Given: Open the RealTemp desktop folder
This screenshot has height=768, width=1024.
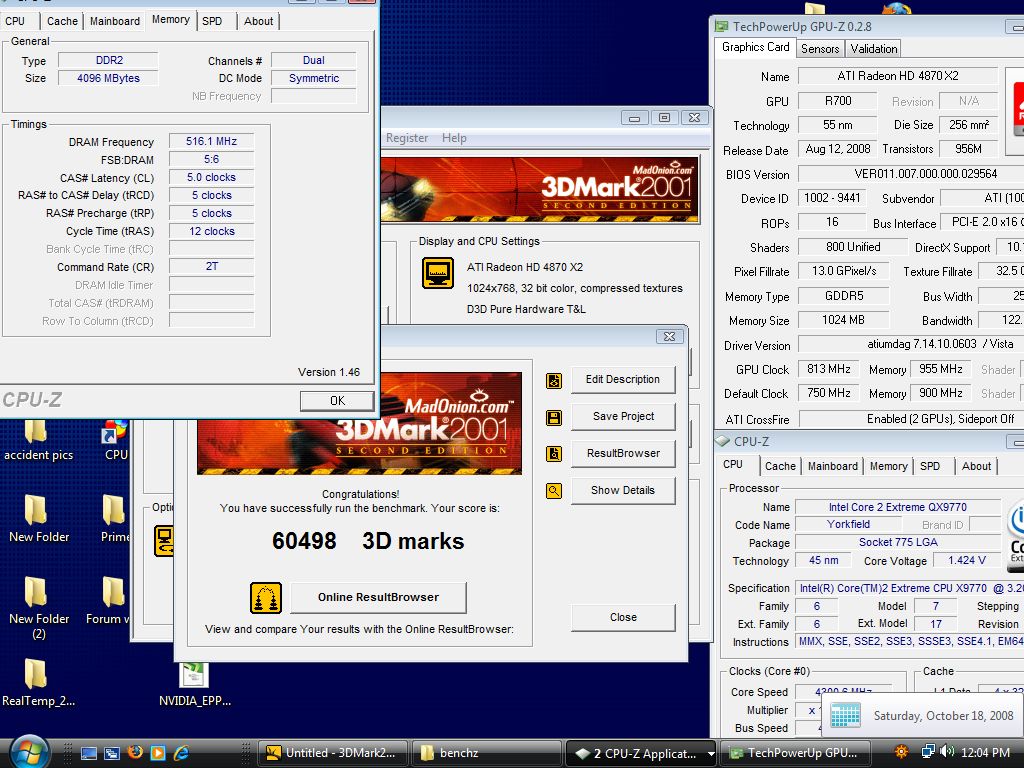Looking at the screenshot, I should pos(38,683).
